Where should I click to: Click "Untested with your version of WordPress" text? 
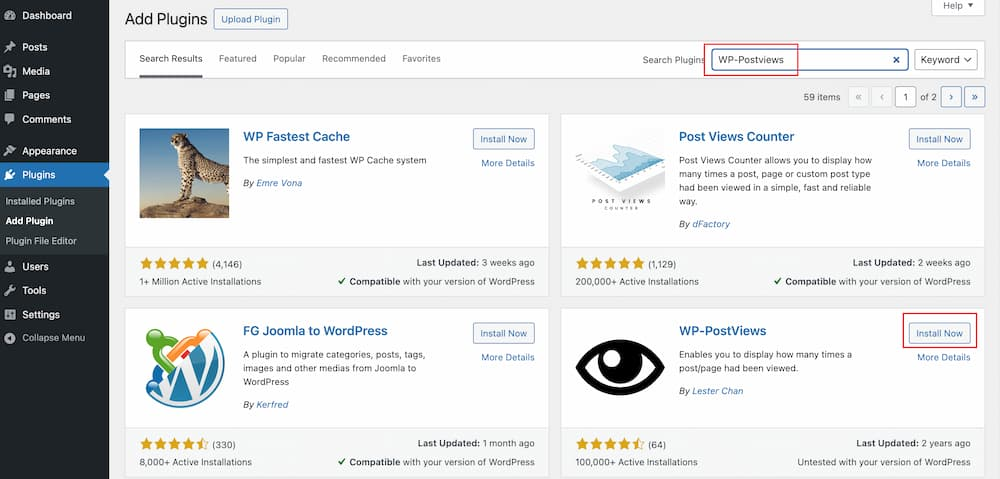pos(884,462)
